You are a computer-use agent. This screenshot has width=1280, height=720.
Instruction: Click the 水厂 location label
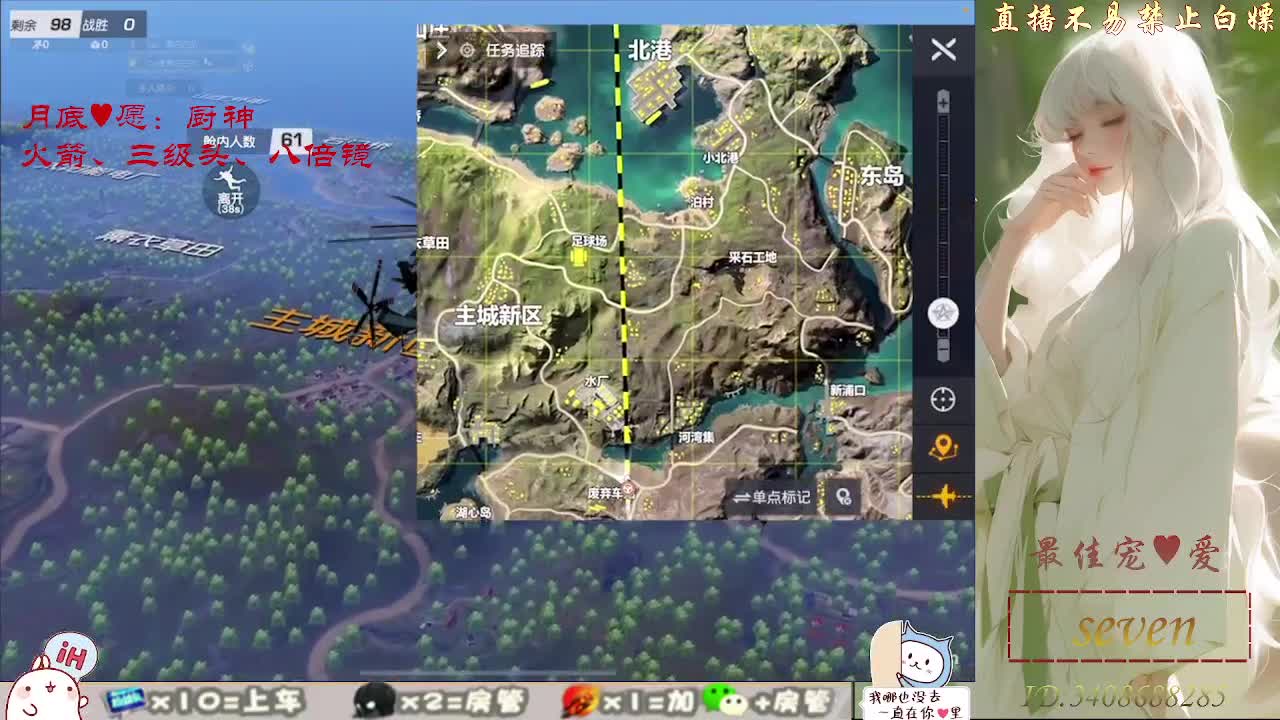(597, 381)
